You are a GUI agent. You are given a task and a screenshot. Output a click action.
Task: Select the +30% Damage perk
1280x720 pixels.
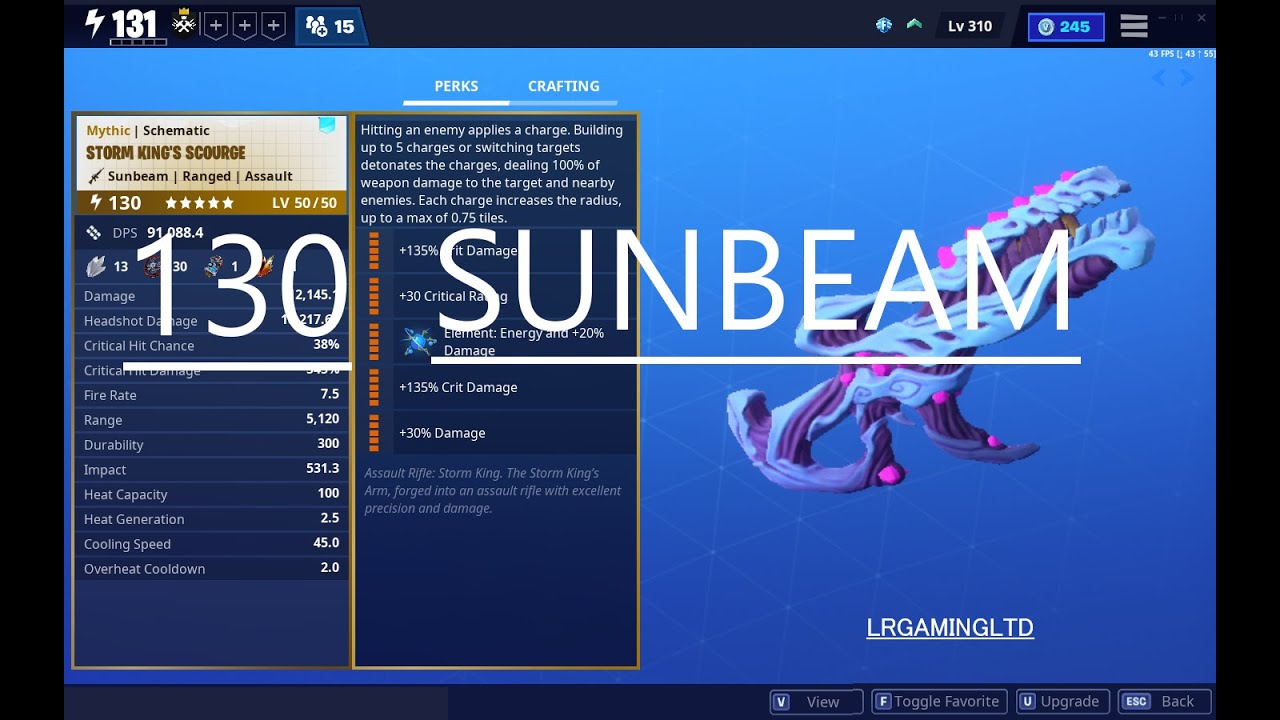coord(515,433)
